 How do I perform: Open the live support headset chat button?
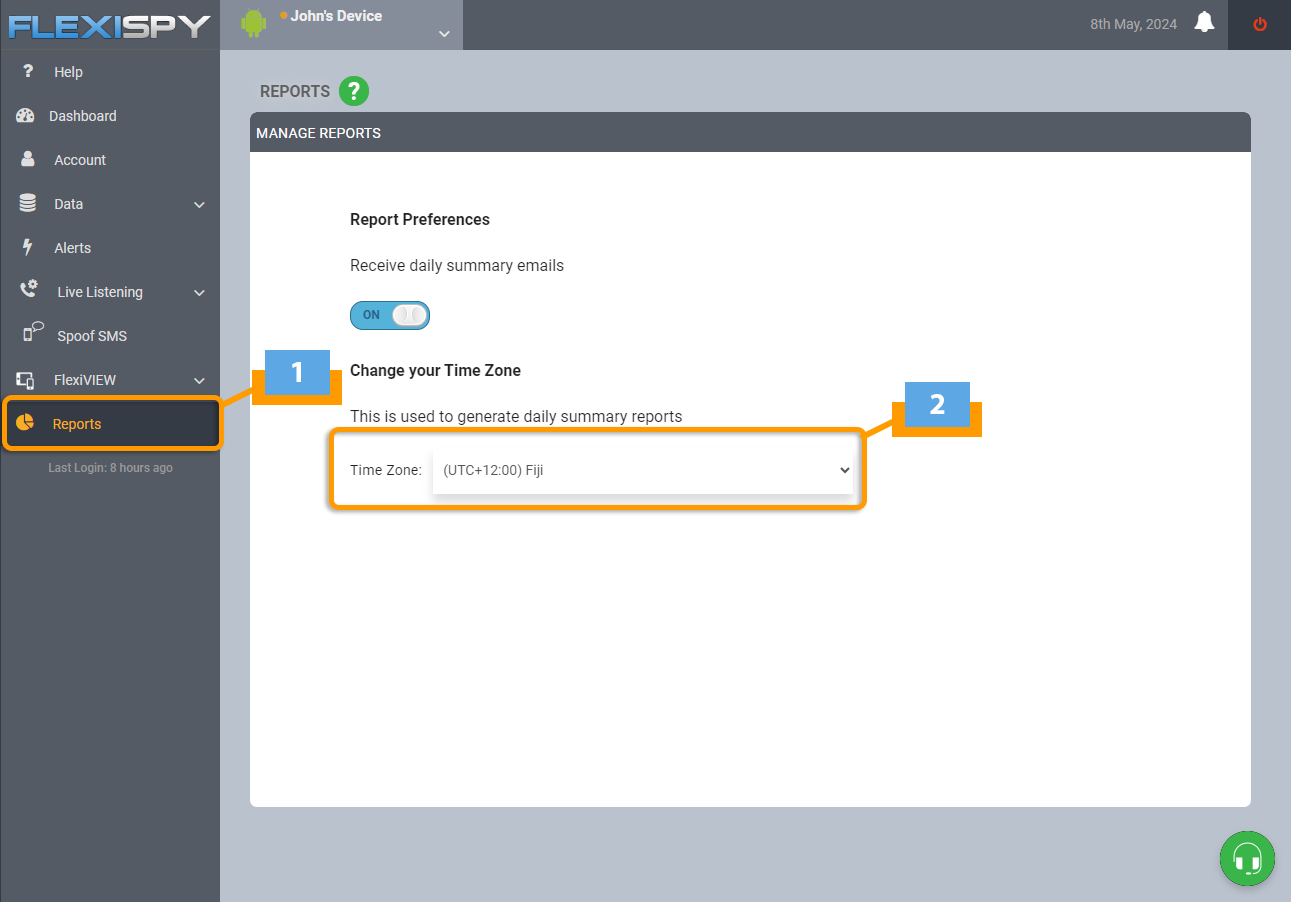1247,858
